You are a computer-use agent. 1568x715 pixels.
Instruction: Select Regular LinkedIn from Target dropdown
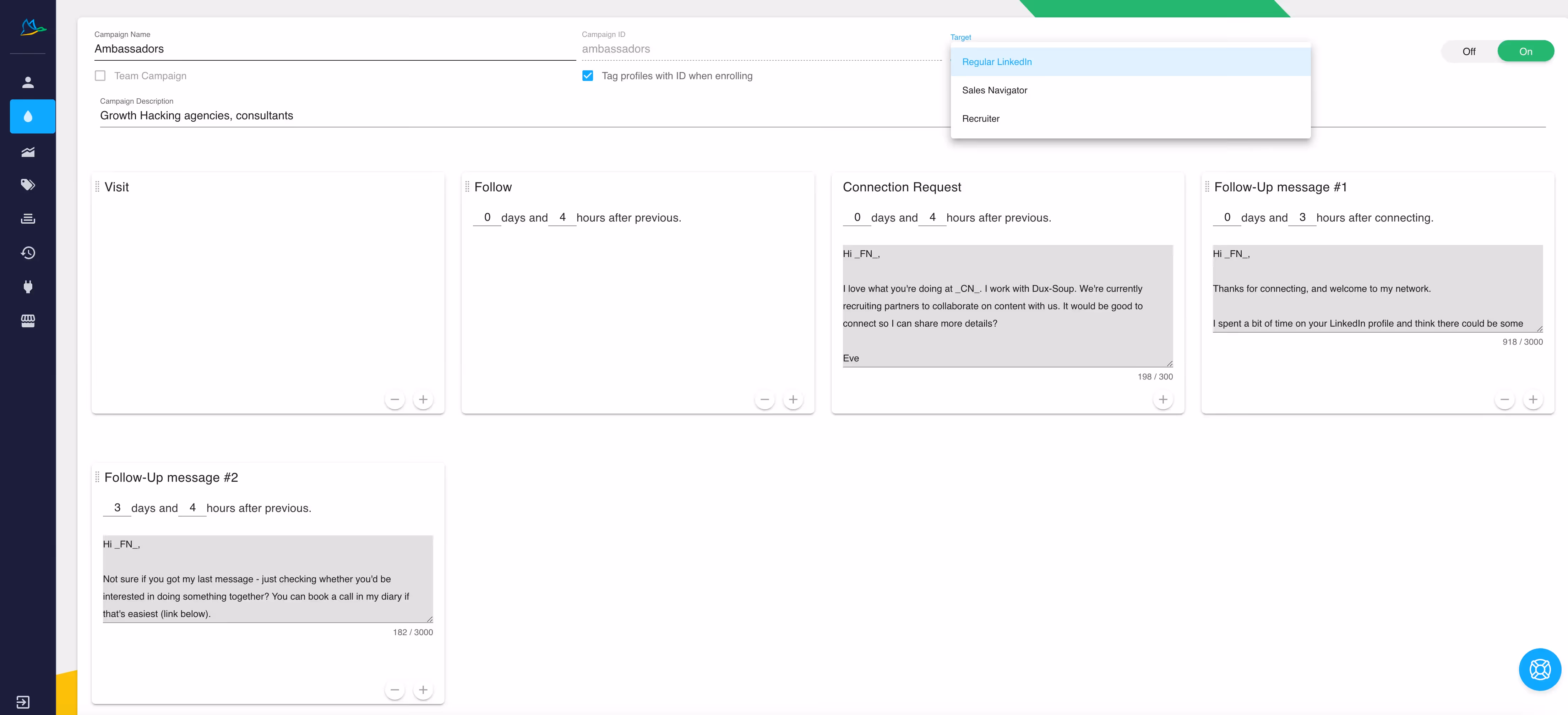pyautogui.click(x=996, y=62)
